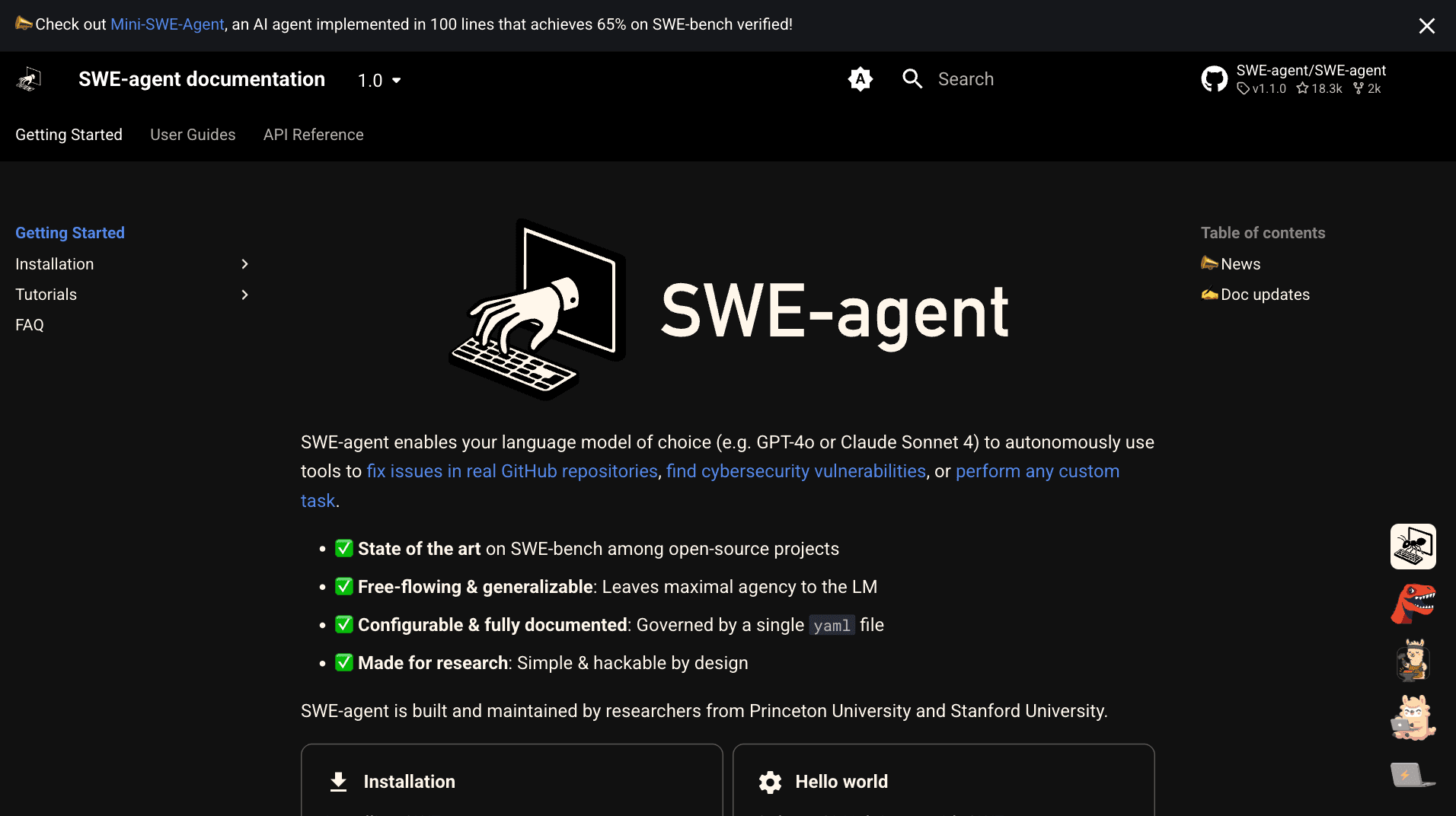The image size is (1456, 816).
Task: Switch to the User Guides tab
Action: 193,135
